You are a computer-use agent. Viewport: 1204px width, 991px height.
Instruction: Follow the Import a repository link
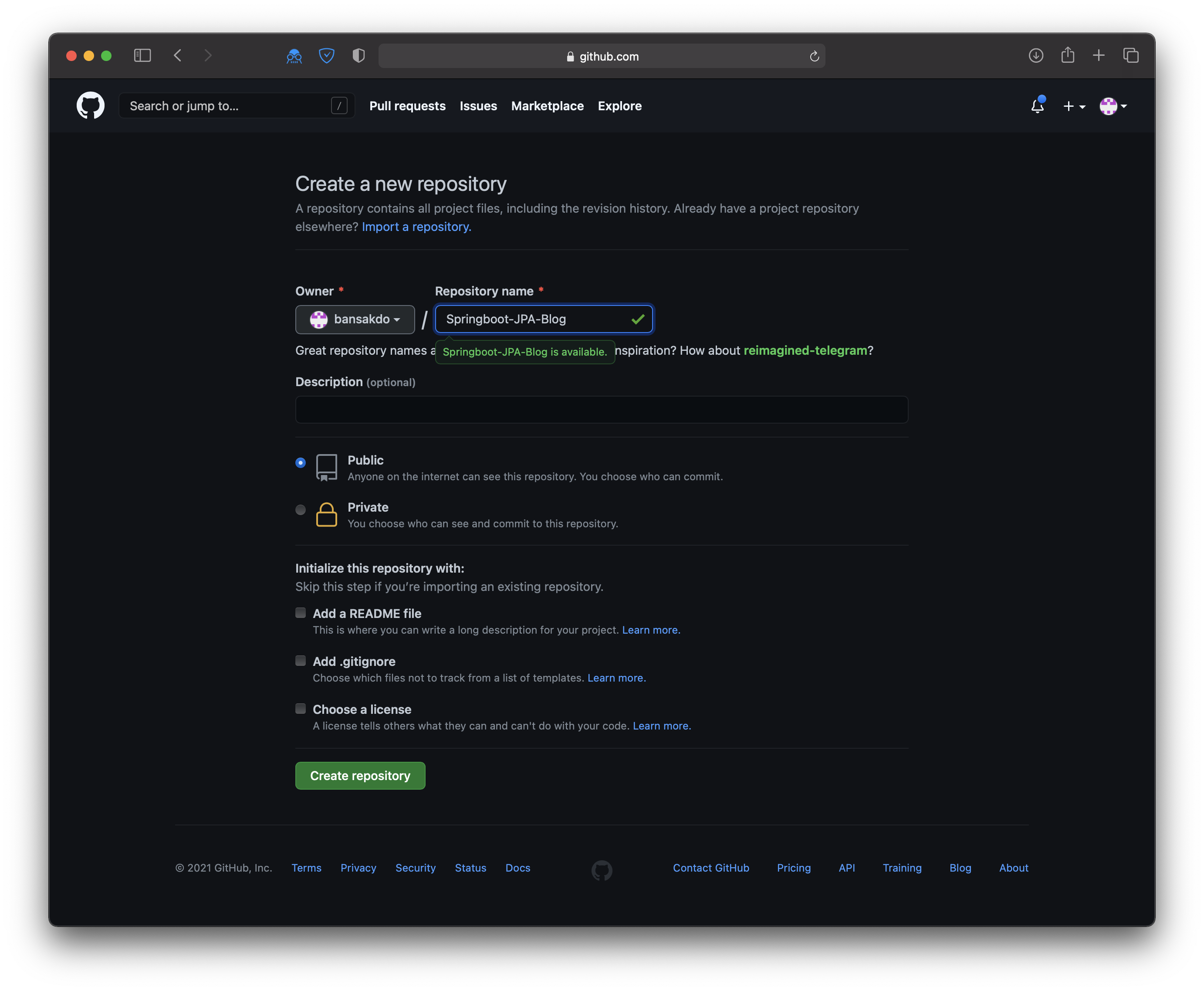[416, 227]
